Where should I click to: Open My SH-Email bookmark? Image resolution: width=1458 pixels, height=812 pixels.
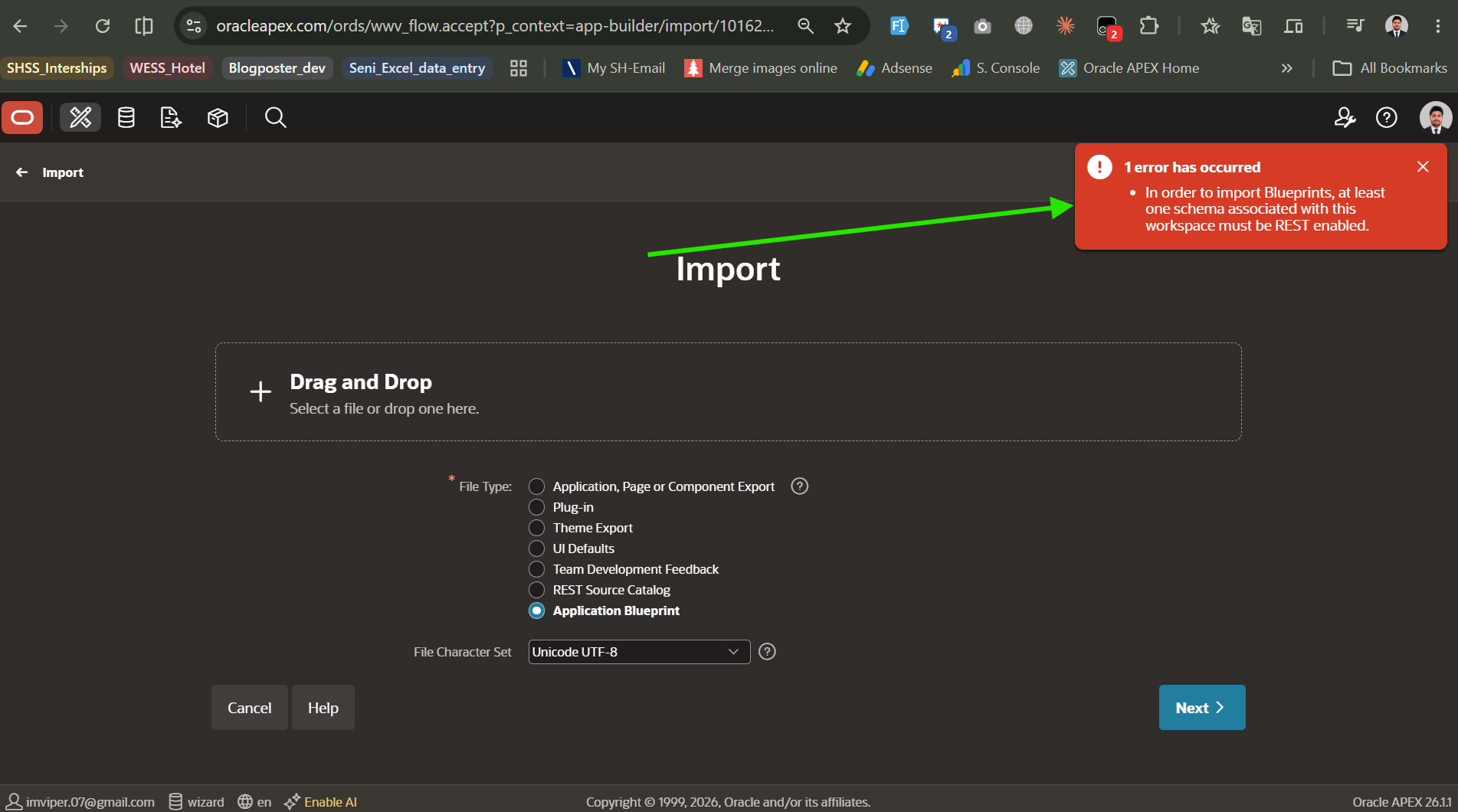click(x=614, y=68)
